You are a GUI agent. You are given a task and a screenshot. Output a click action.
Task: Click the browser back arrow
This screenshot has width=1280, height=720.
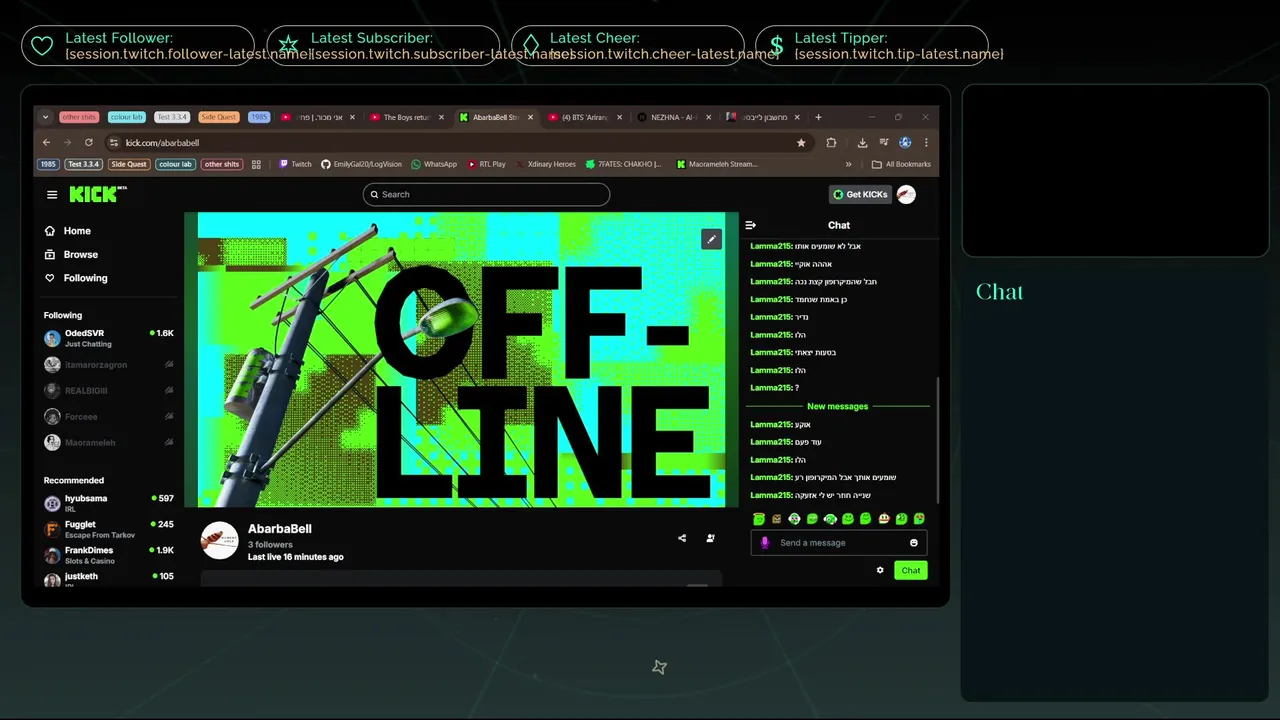coord(46,142)
